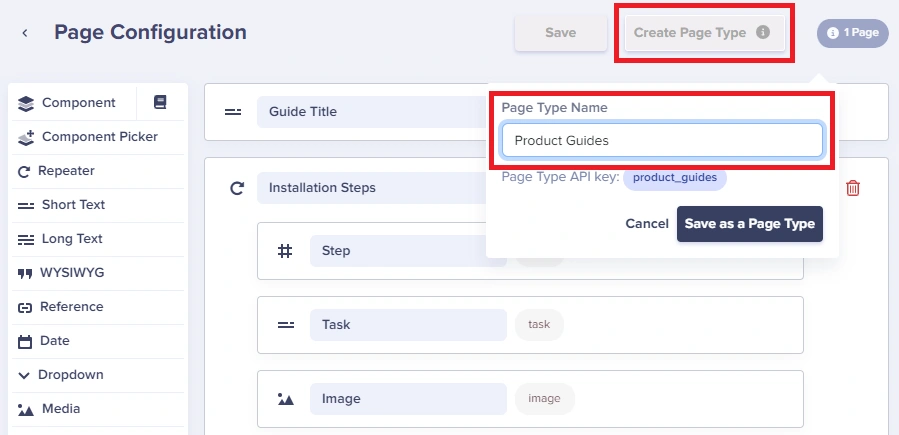Viewport: 899px width, 435px height.
Task: Click the Save button in header
Action: tap(560, 33)
